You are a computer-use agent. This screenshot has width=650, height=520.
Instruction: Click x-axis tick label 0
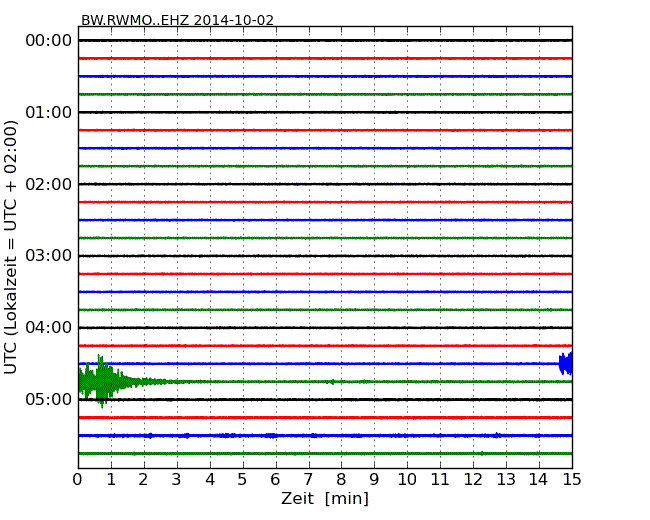[x=78, y=480]
